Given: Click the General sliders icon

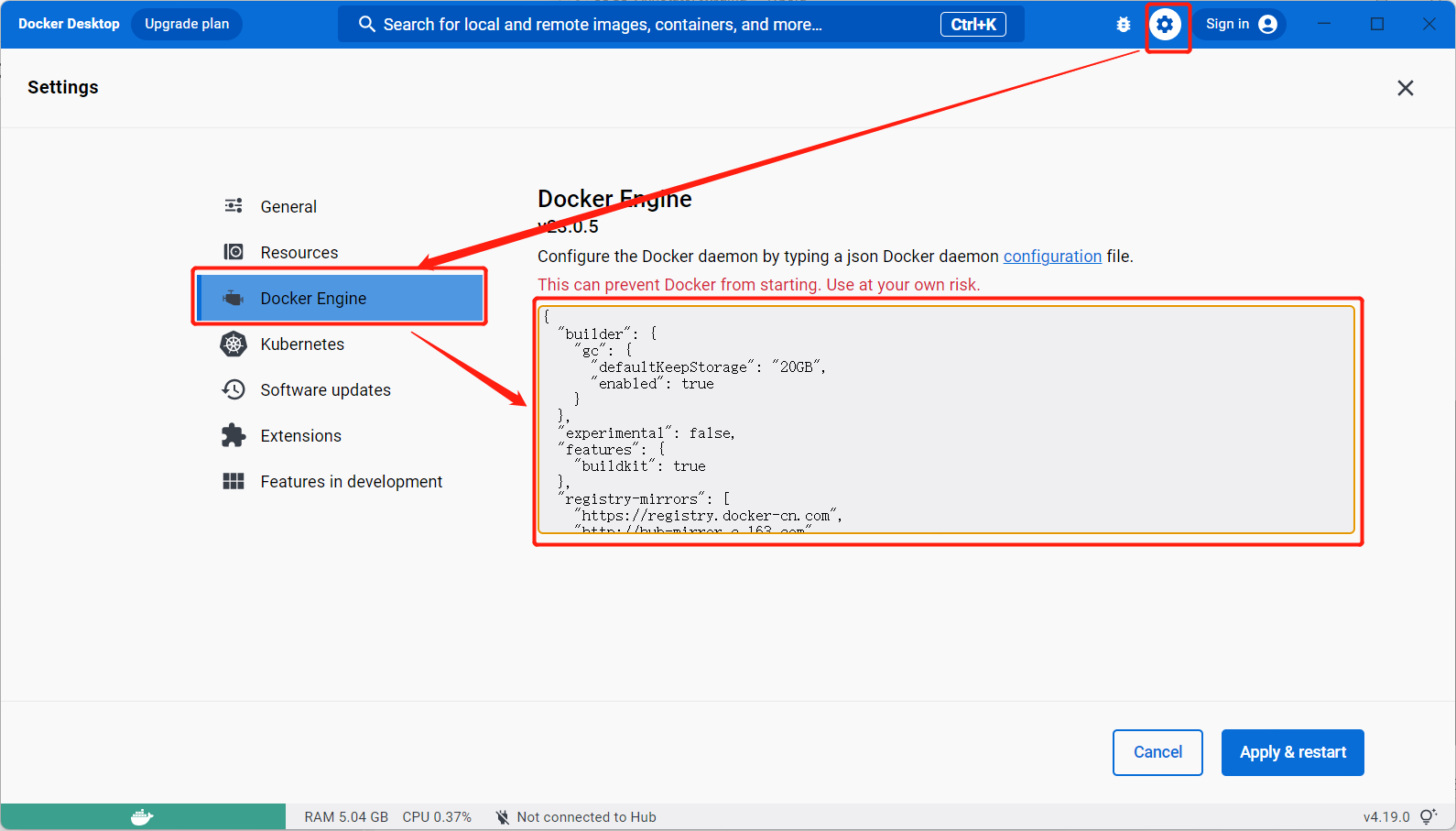Looking at the screenshot, I should [234, 206].
